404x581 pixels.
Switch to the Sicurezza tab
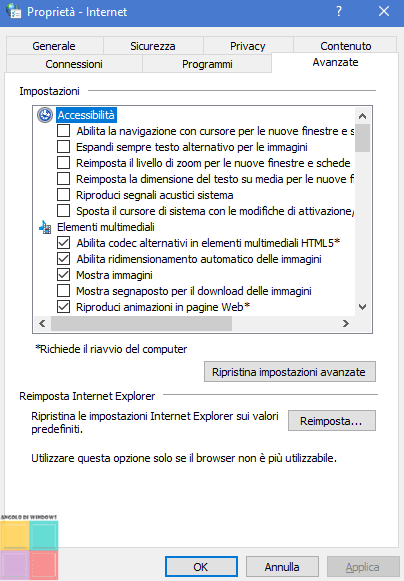click(153, 46)
